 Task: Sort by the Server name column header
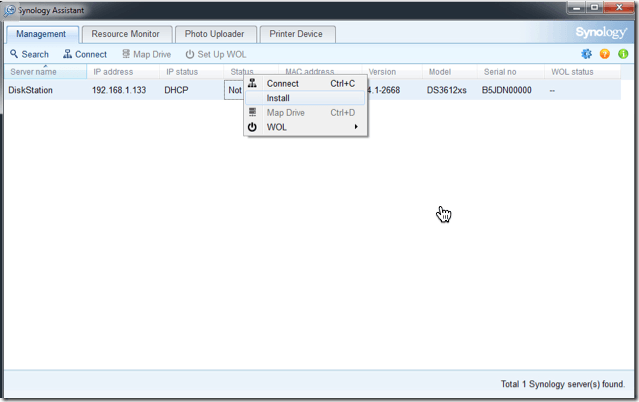pyautogui.click(x=46, y=72)
